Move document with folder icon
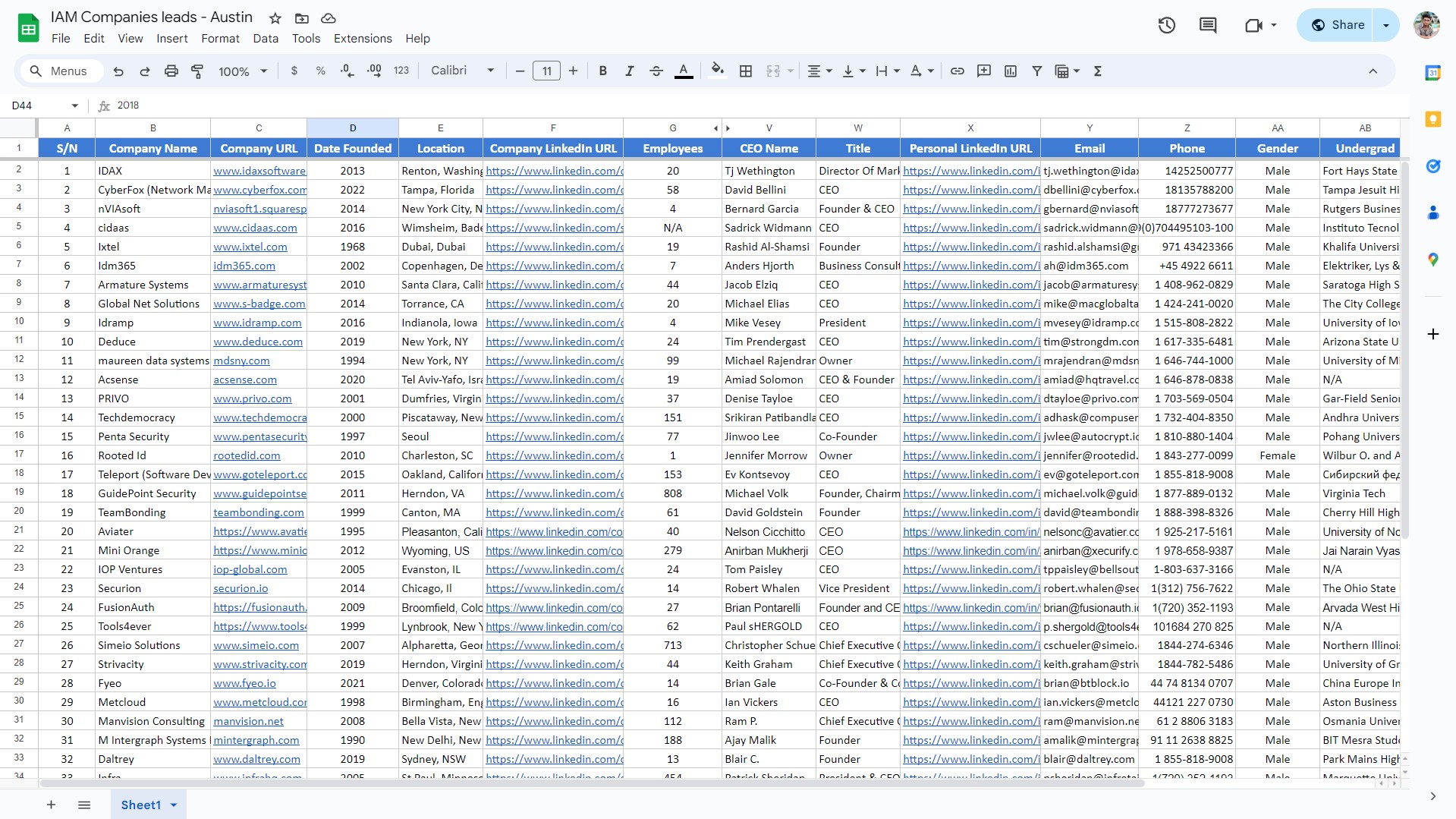1456x819 pixels. coord(302,18)
